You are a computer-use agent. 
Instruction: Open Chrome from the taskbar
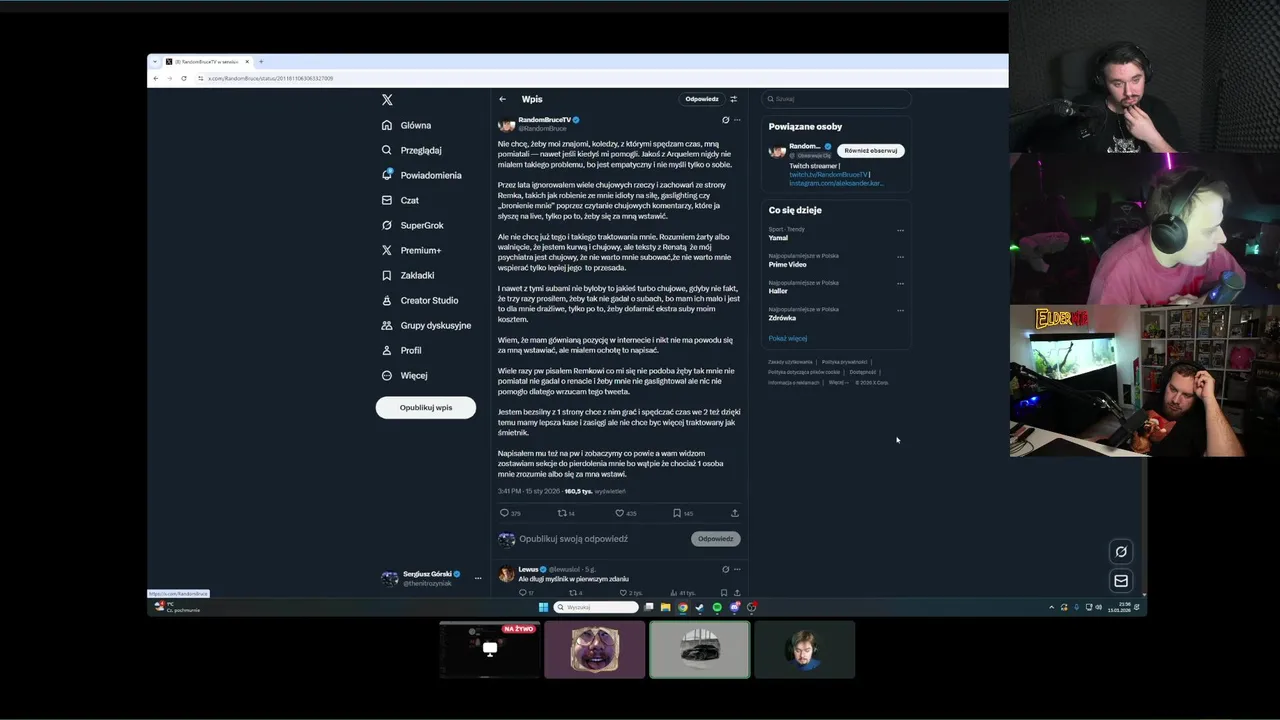[682, 607]
